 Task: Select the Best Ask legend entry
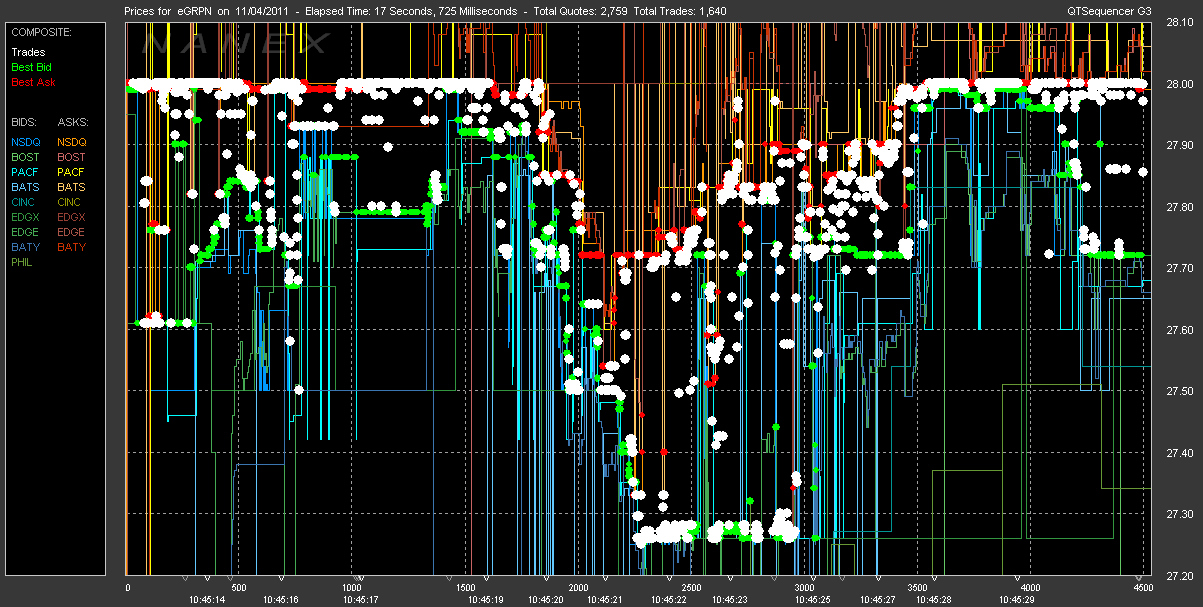tap(32, 80)
